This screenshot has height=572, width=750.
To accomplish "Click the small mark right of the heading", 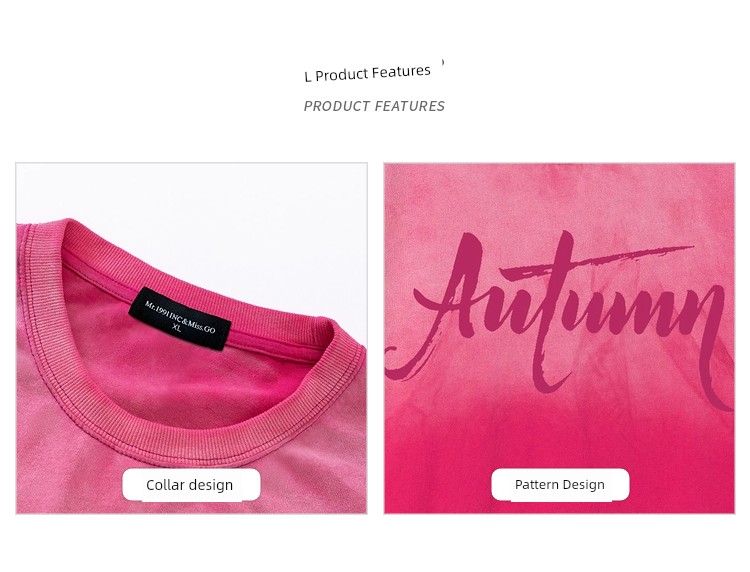I will click(x=443, y=62).
